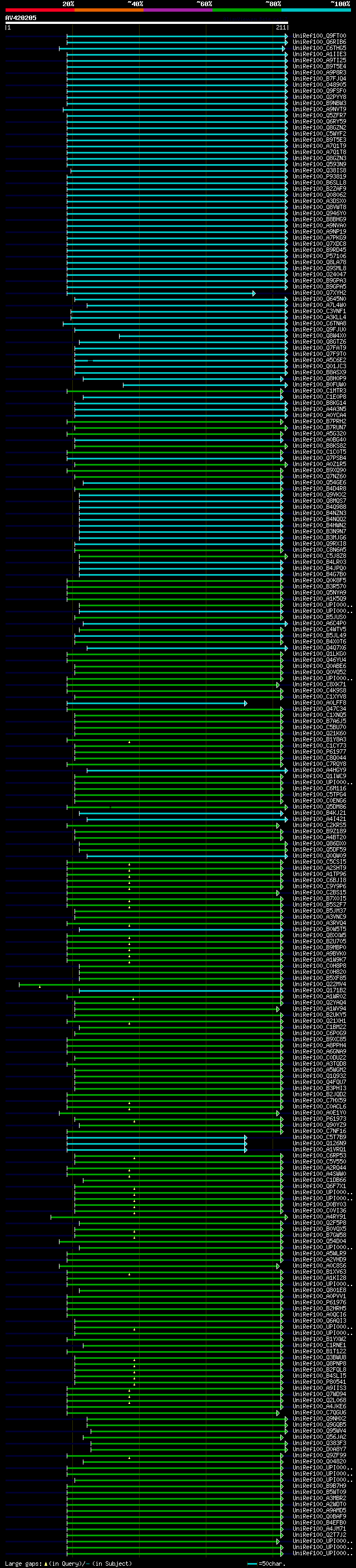Click the red 20% identity legend segment
Screen dimensions: 356x1568
pos(39,10)
